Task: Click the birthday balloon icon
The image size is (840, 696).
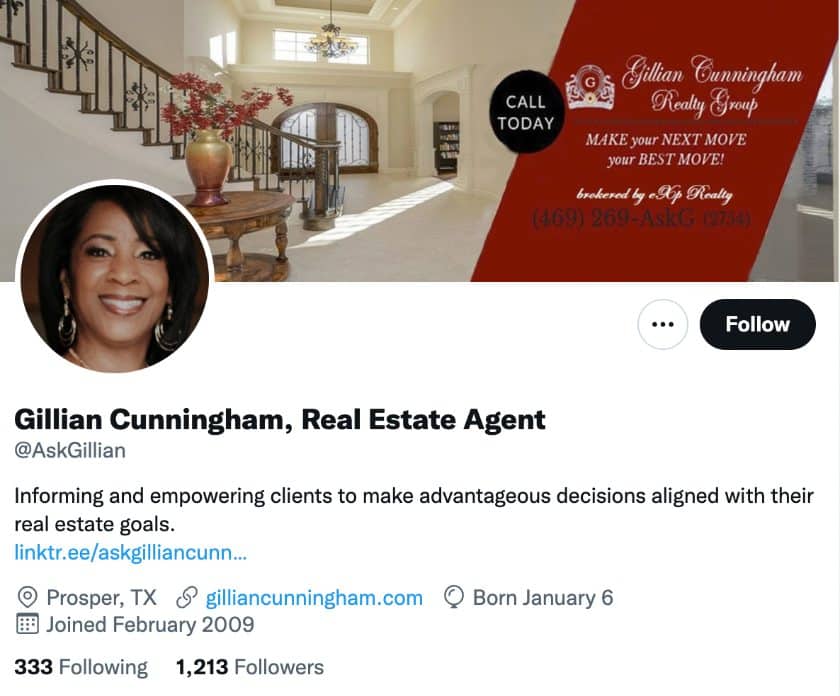Action: click(454, 597)
